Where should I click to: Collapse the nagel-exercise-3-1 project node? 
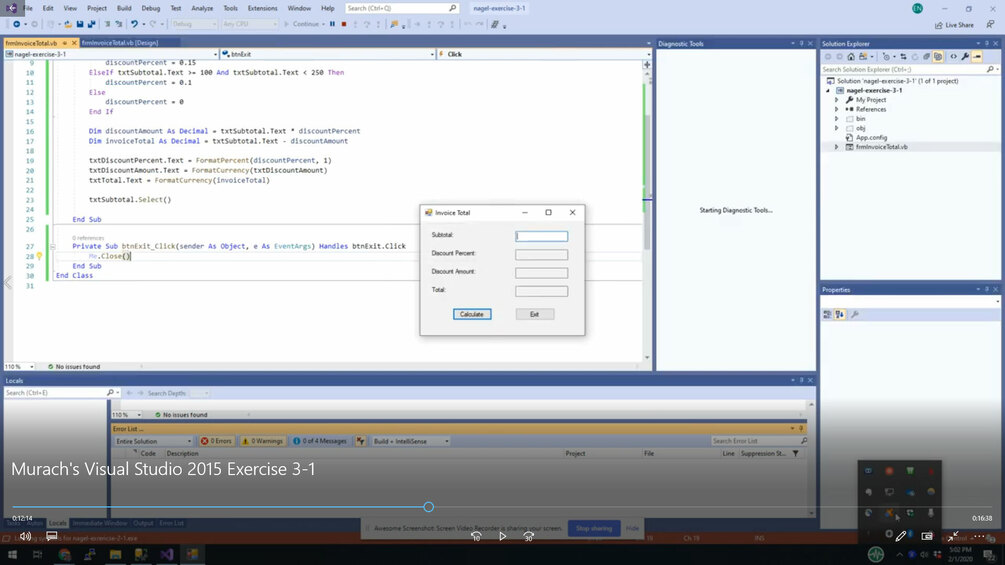[828, 91]
